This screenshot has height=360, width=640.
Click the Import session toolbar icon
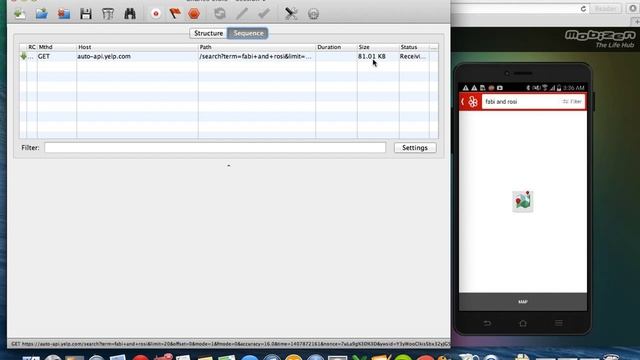click(20, 14)
